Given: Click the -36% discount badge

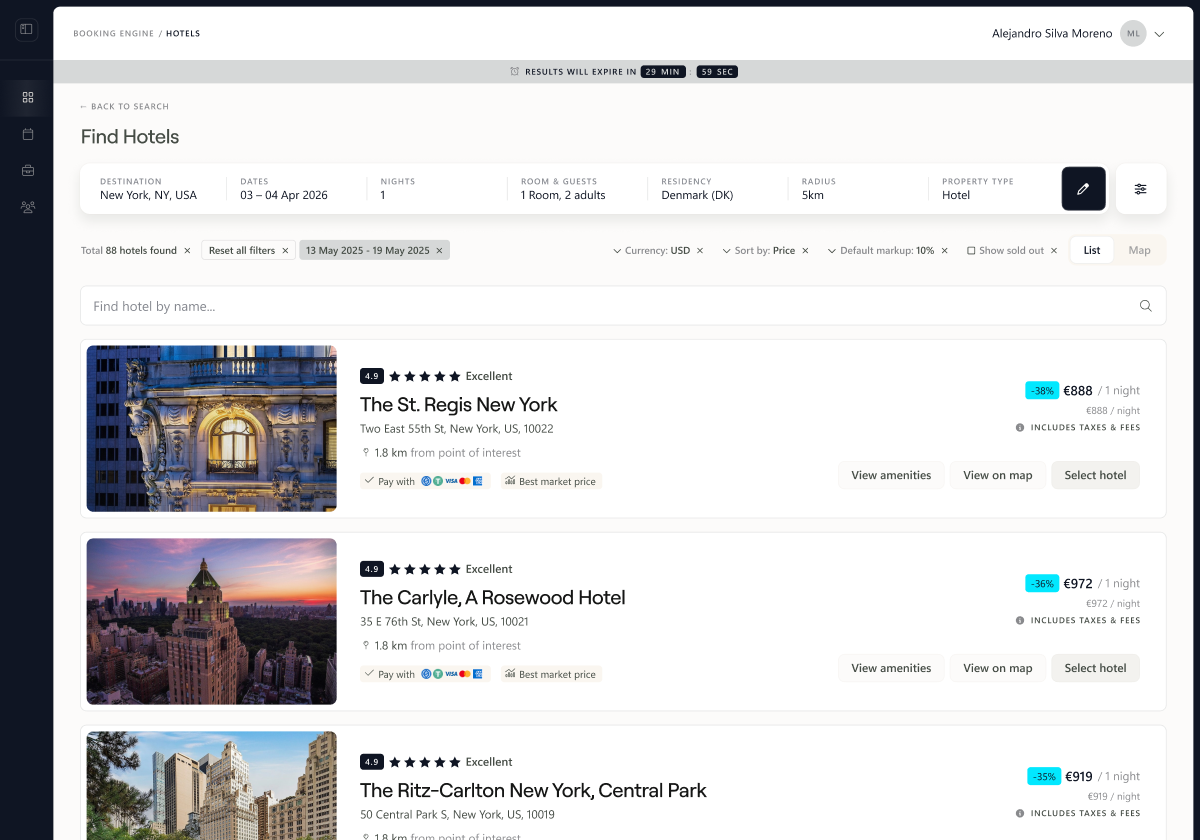Looking at the screenshot, I should click(1042, 584).
